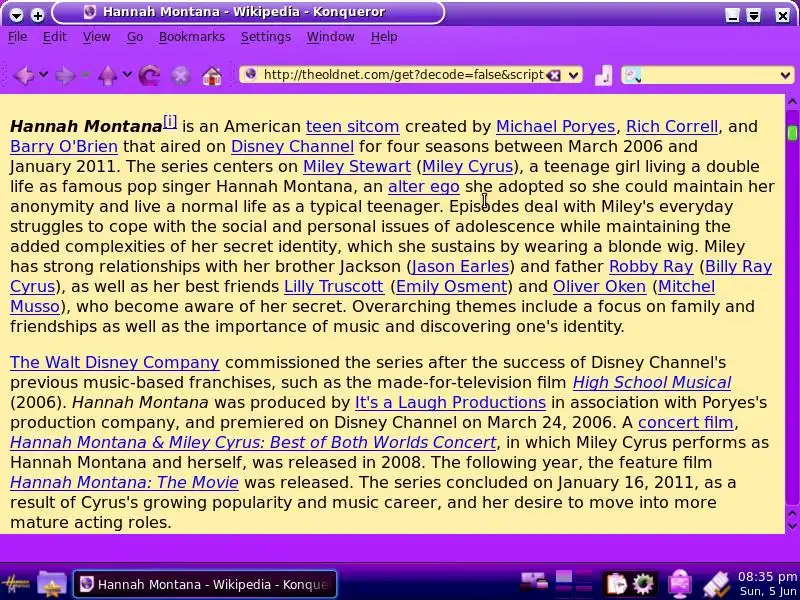Click the plus button in the title bar
This screenshot has height=600, width=800.
37,15
